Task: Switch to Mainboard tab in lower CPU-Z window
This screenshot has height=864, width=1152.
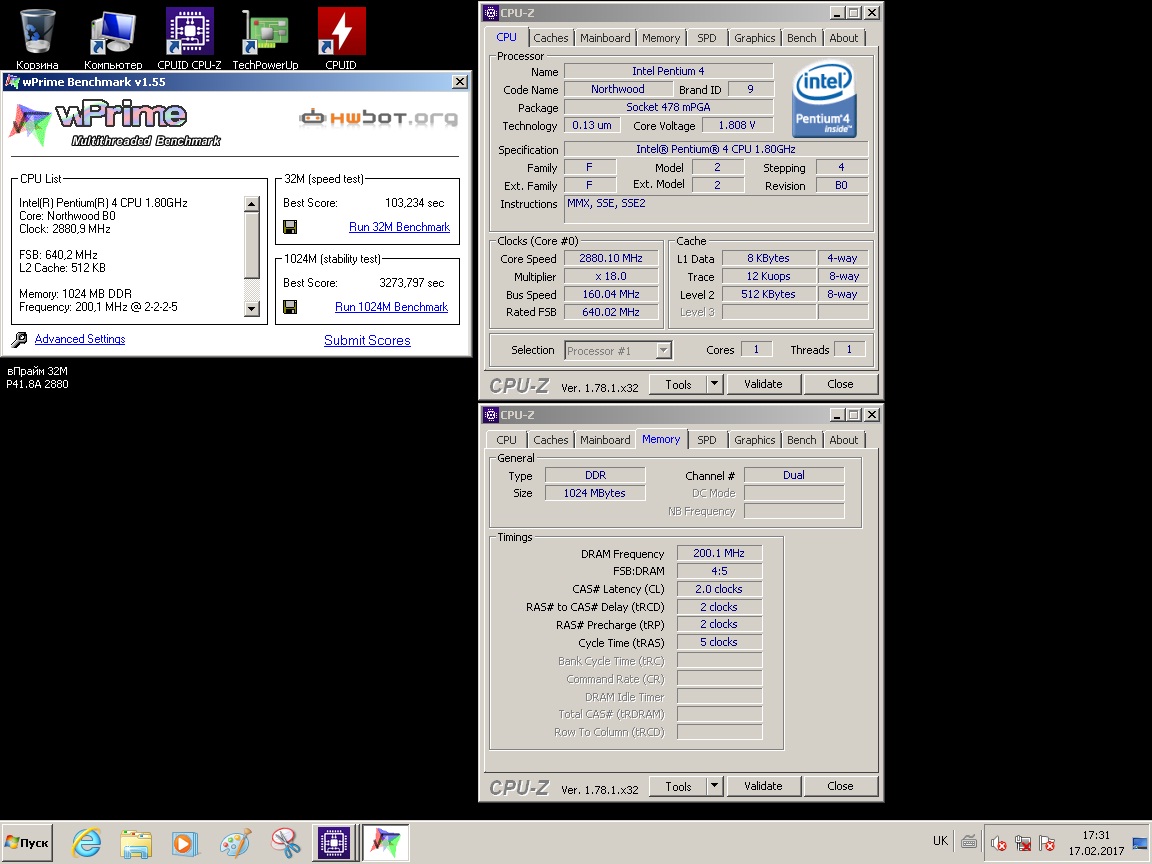Action: tap(605, 440)
